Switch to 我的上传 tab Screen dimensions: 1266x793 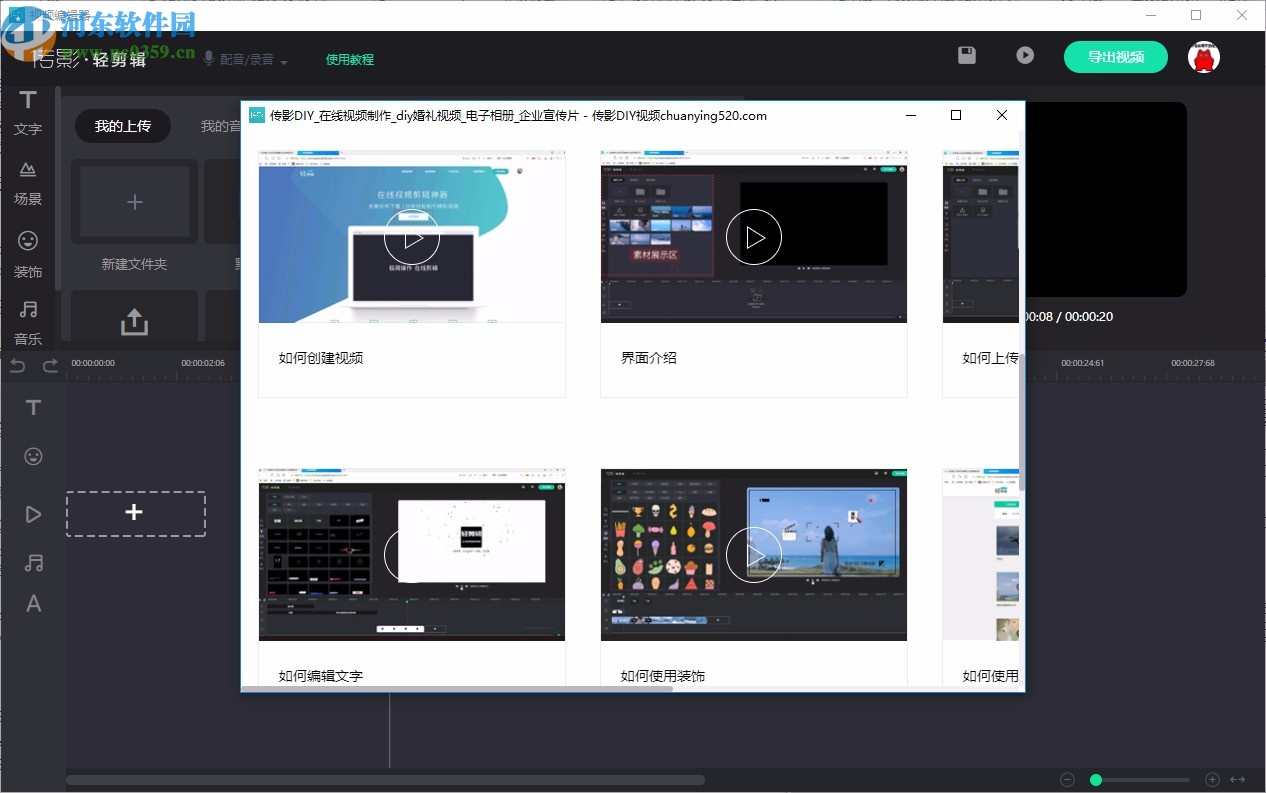[x=123, y=126]
